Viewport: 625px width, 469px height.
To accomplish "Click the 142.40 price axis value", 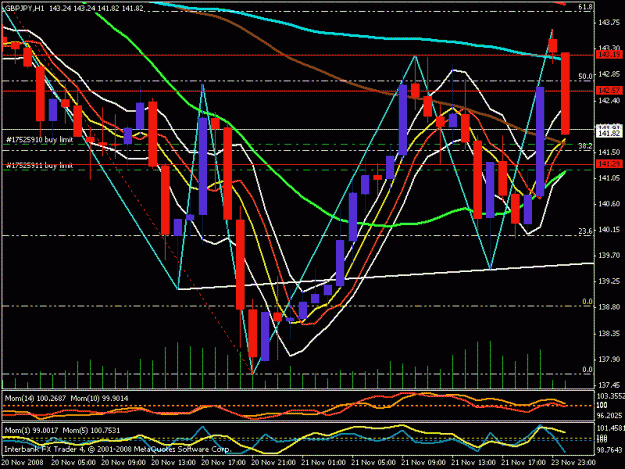I will pos(609,100).
